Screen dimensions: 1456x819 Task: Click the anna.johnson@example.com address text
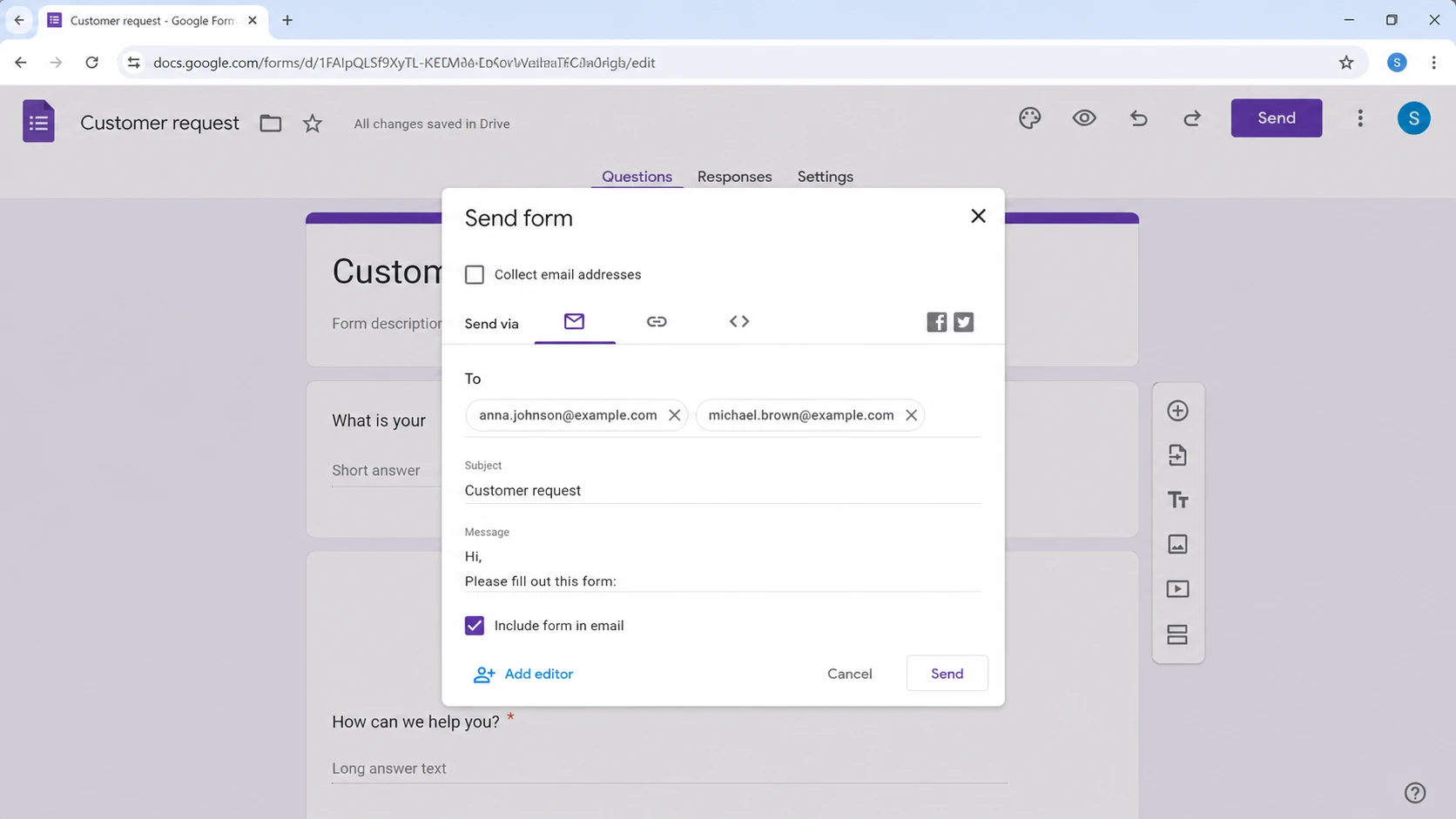(568, 415)
